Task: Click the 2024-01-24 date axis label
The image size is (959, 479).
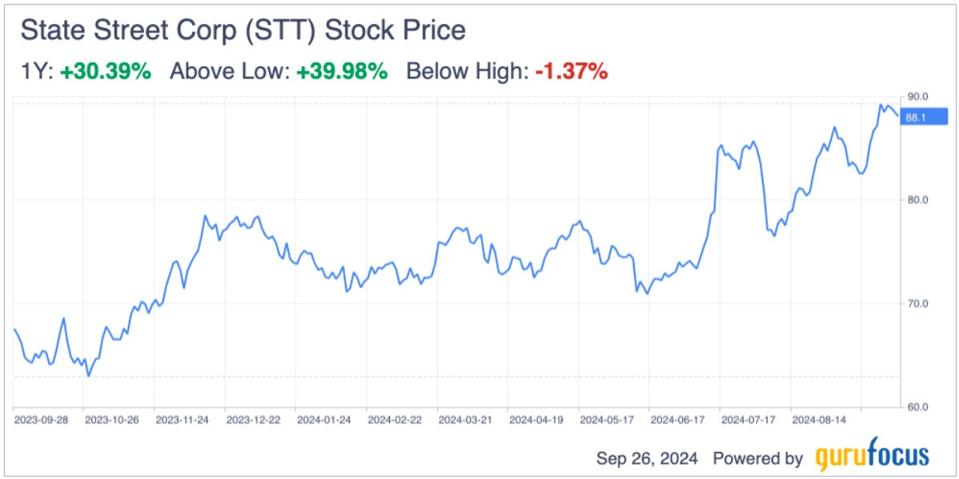Action: click(x=325, y=419)
